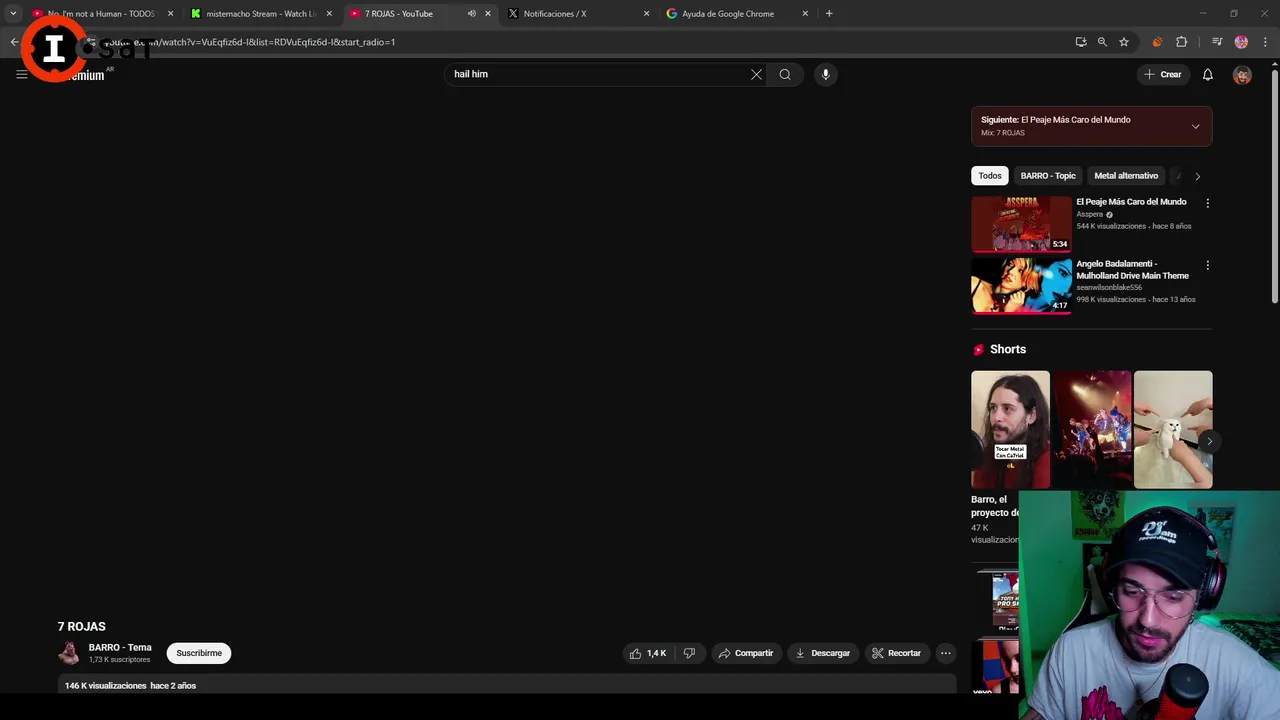Image resolution: width=1280 pixels, height=720 pixels.
Task: Dislike the video with thumbs down
Action: point(689,653)
